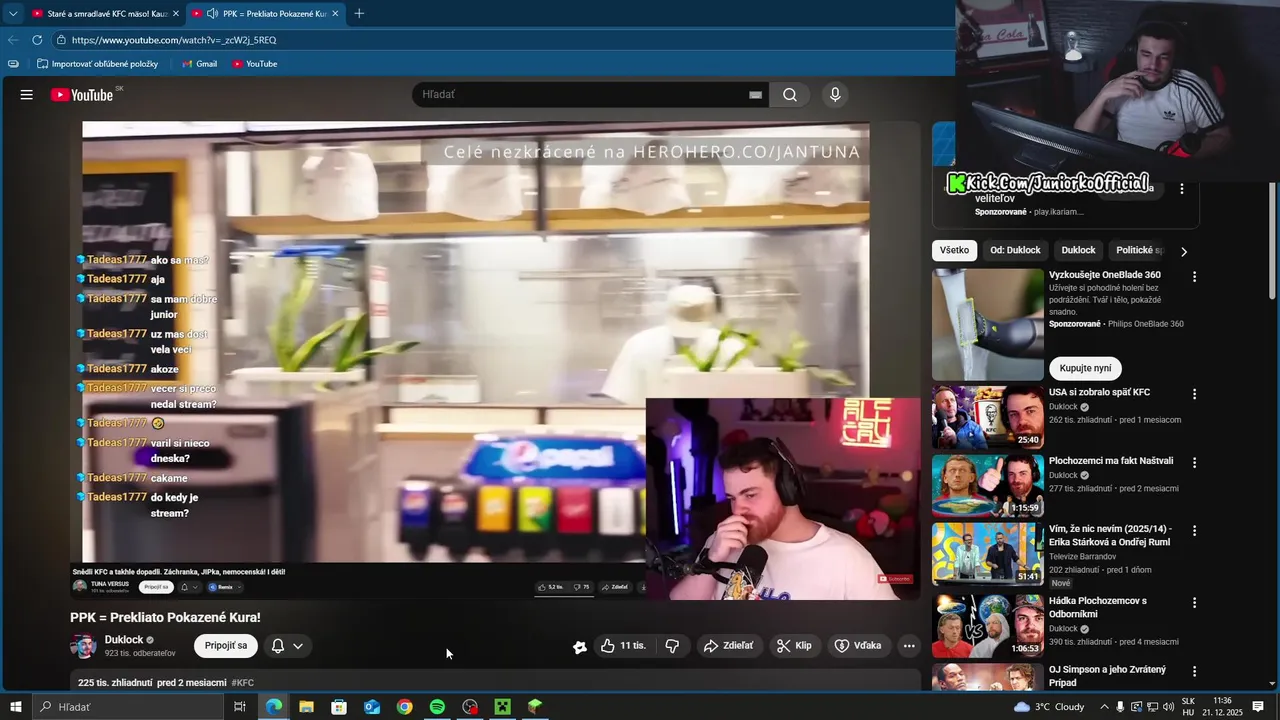Open the Duklock channel name link
Screen dimensions: 1280x720
pyautogui.click(x=124, y=640)
